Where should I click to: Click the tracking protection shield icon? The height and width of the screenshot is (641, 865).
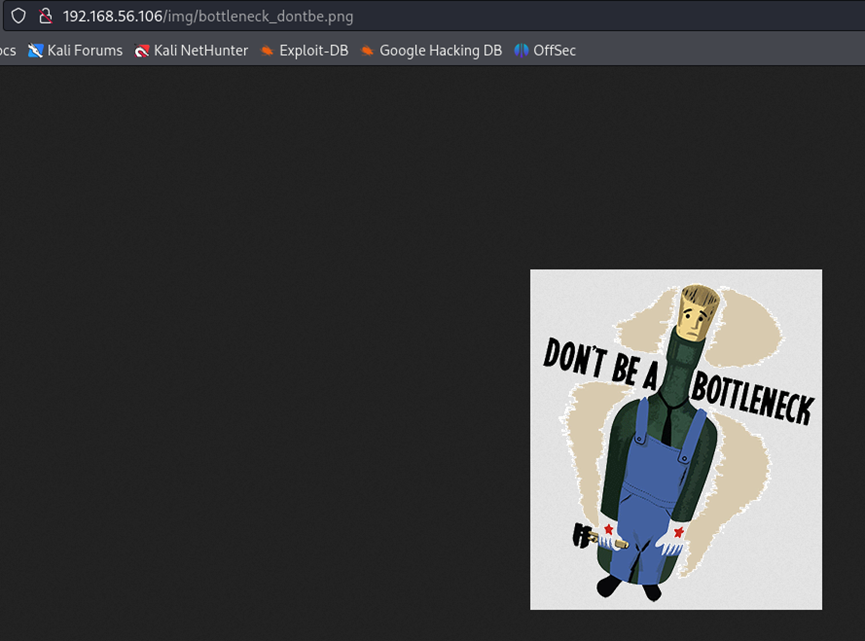tap(18, 16)
